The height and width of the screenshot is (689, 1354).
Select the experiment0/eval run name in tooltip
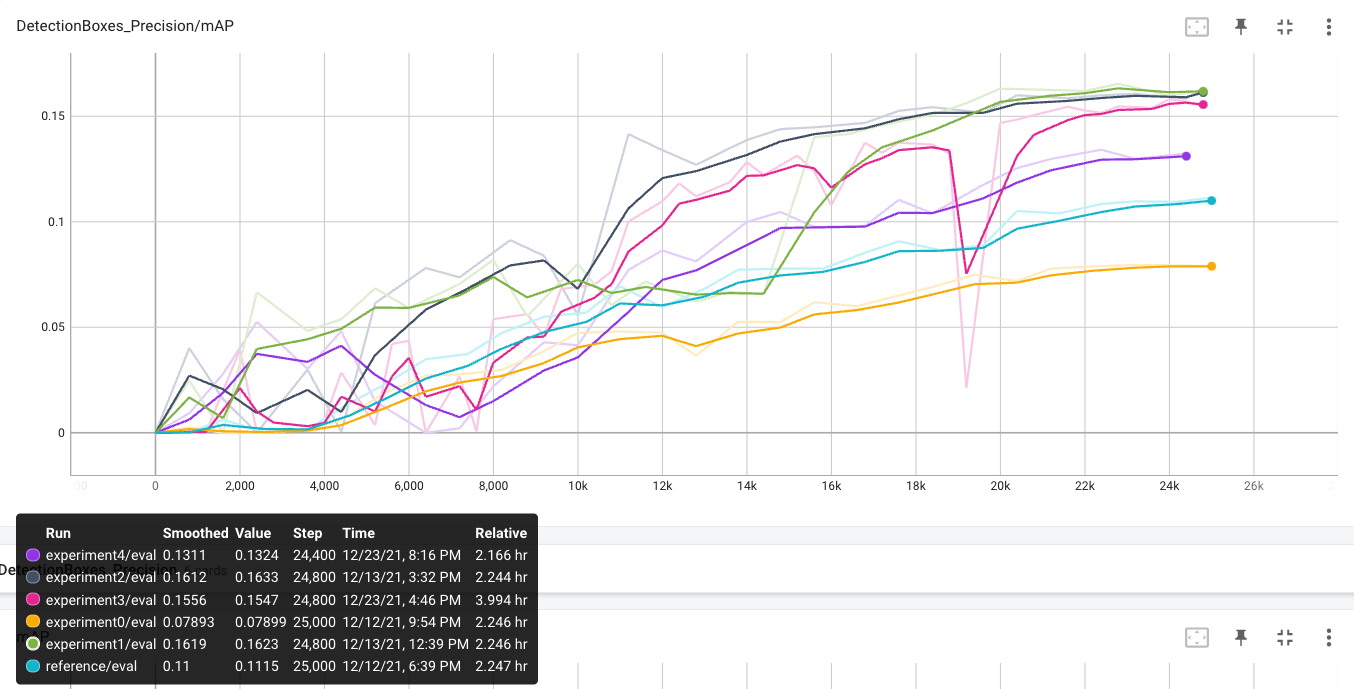tap(101, 622)
